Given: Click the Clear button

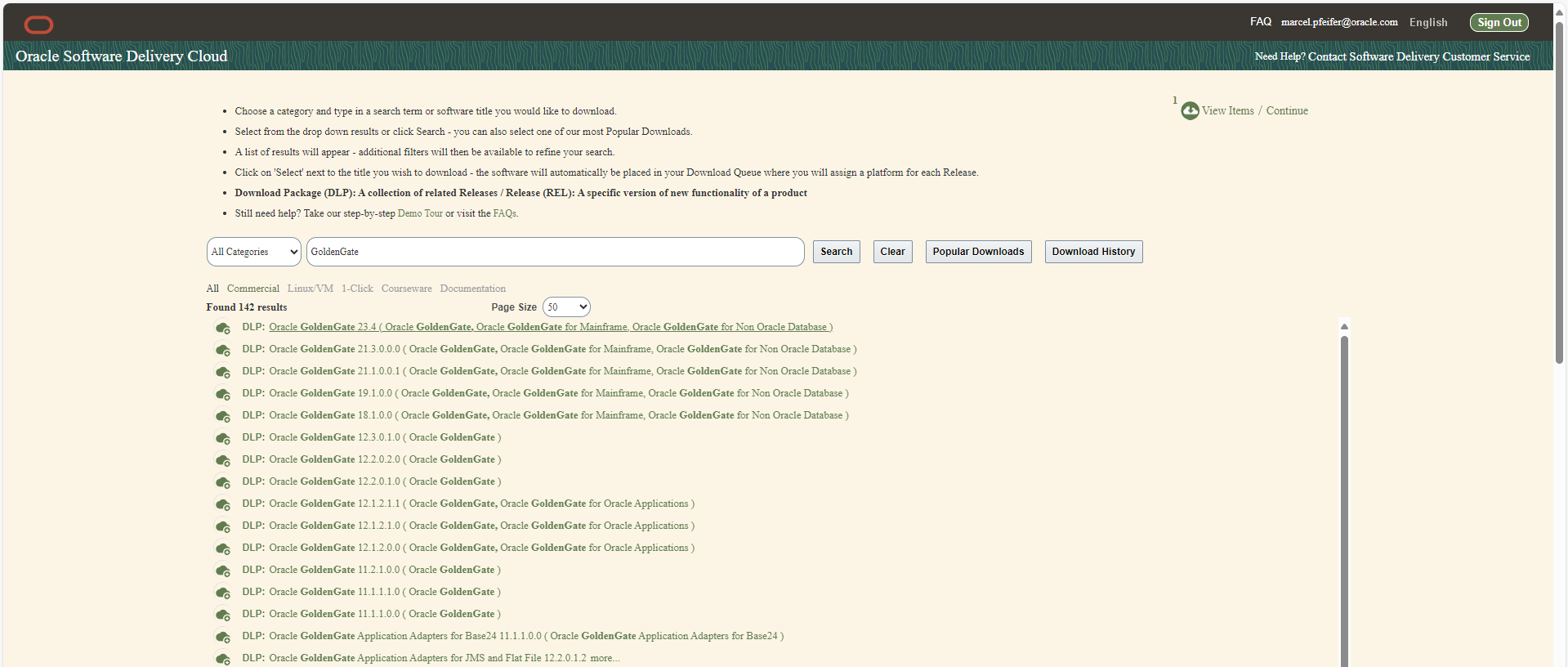Looking at the screenshot, I should pos(893,252).
